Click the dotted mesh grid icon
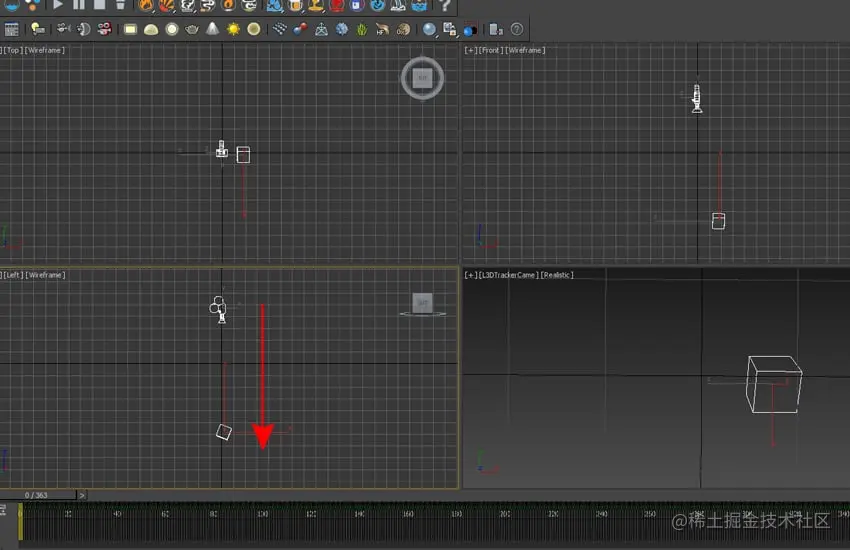The height and width of the screenshot is (550, 850). click(280, 29)
